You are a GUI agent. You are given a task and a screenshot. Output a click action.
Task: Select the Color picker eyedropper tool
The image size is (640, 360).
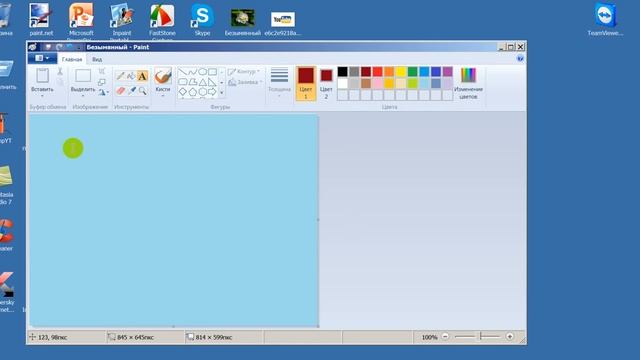131,90
